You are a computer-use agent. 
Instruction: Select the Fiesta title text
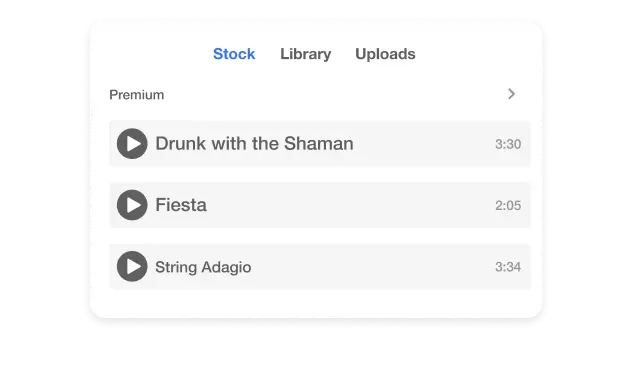coord(181,205)
